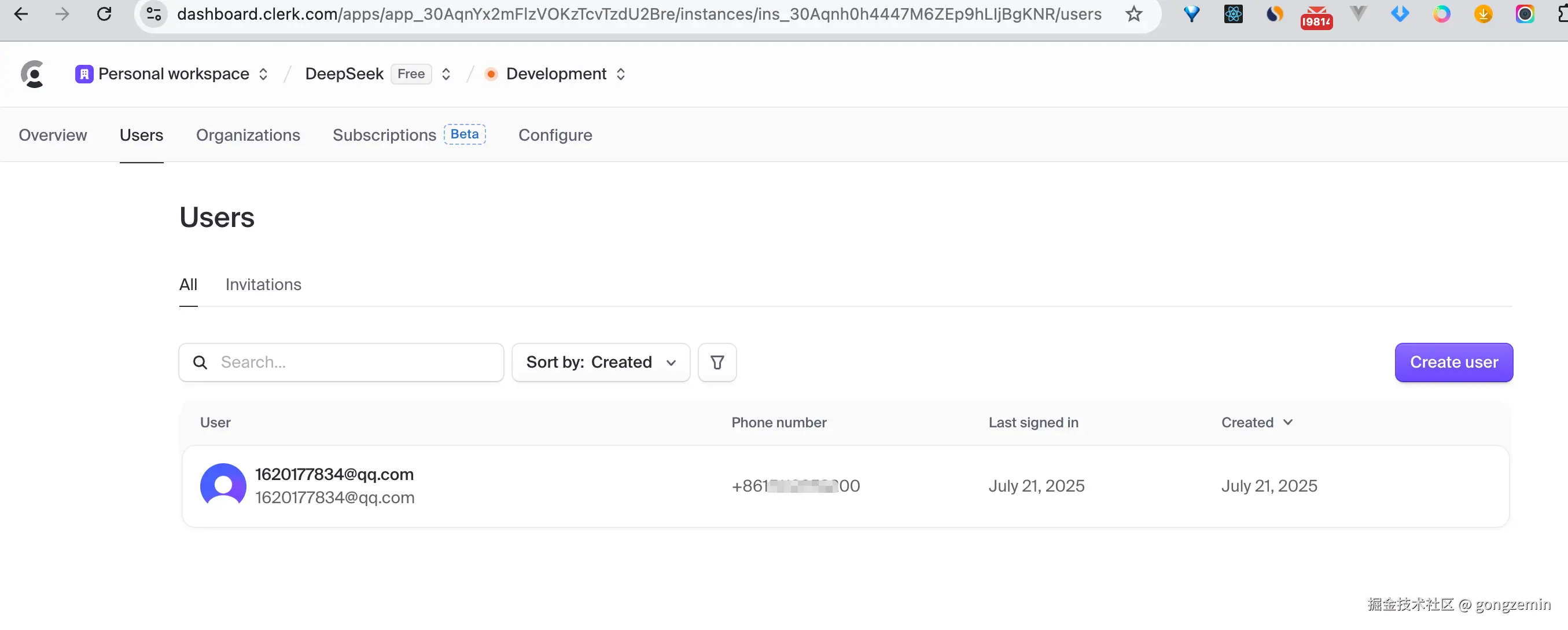
Task: Open the Sort by Created dropdown
Action: [x=601, y=362]
